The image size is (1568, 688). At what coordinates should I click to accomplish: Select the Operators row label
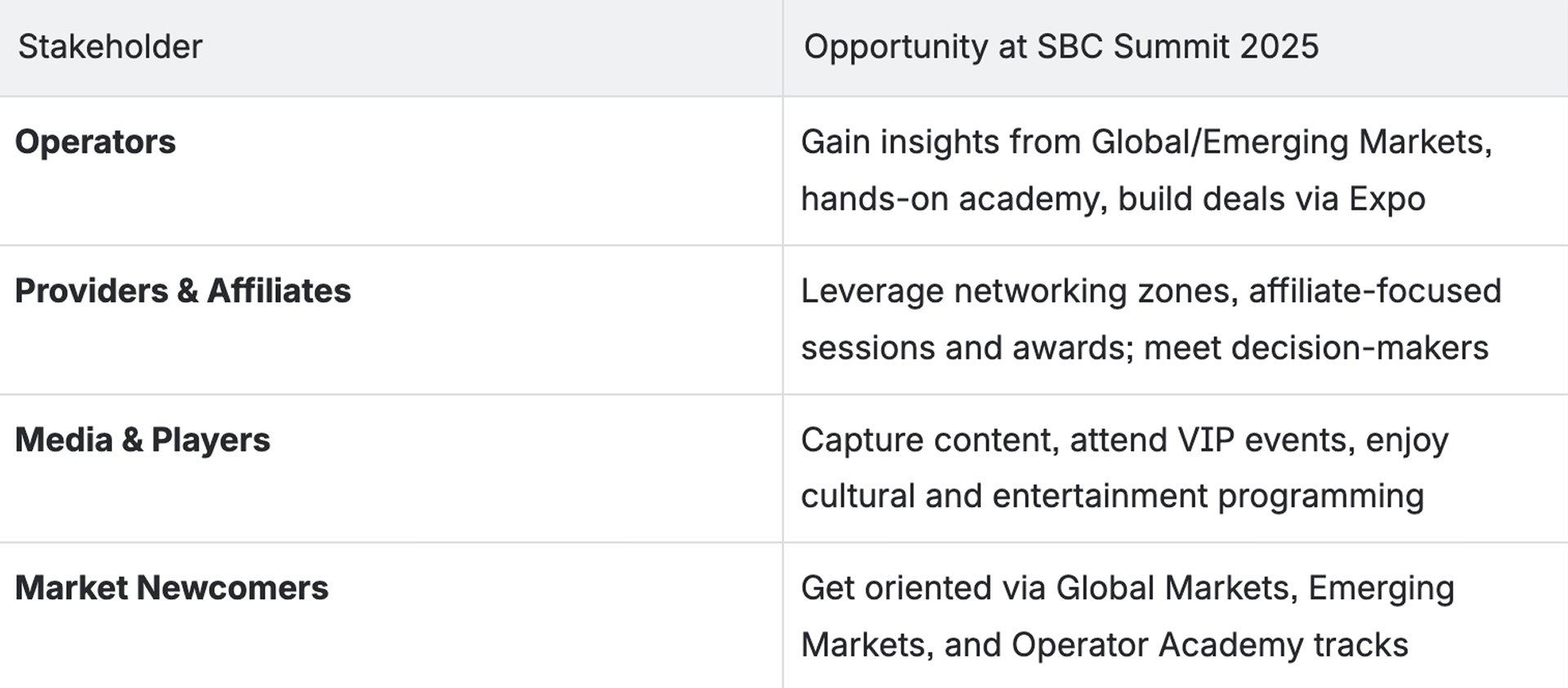96,142
